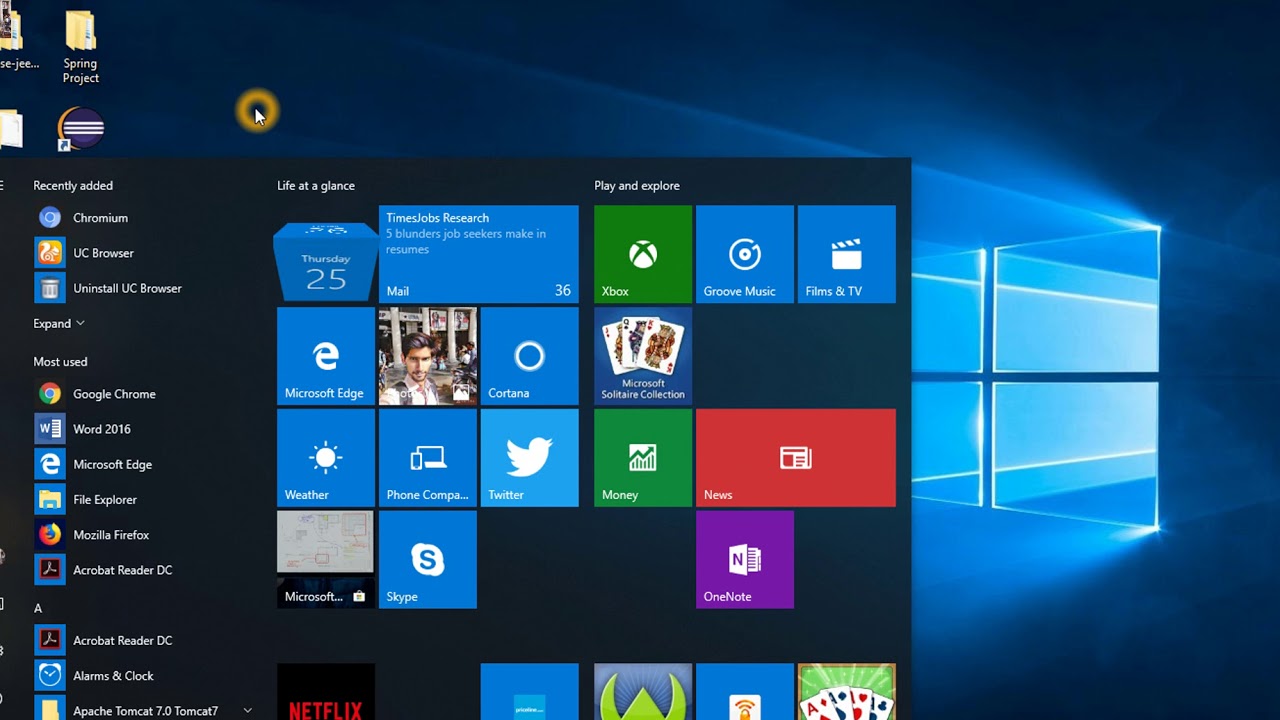The image size is (1280, 720).
Task: Open the Spring Project desktop folder
Action: (80, 47)
